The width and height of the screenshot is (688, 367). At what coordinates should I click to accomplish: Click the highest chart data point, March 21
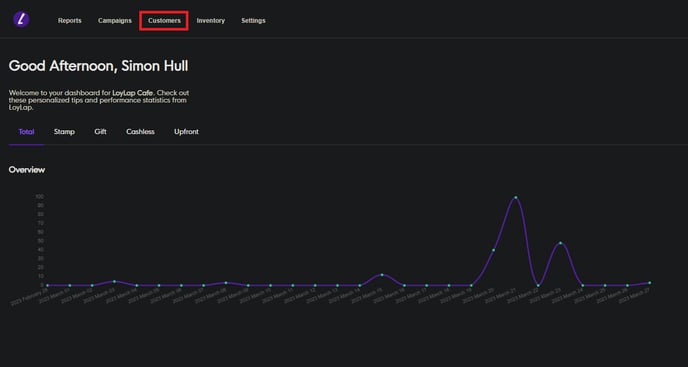pos(516,198)
